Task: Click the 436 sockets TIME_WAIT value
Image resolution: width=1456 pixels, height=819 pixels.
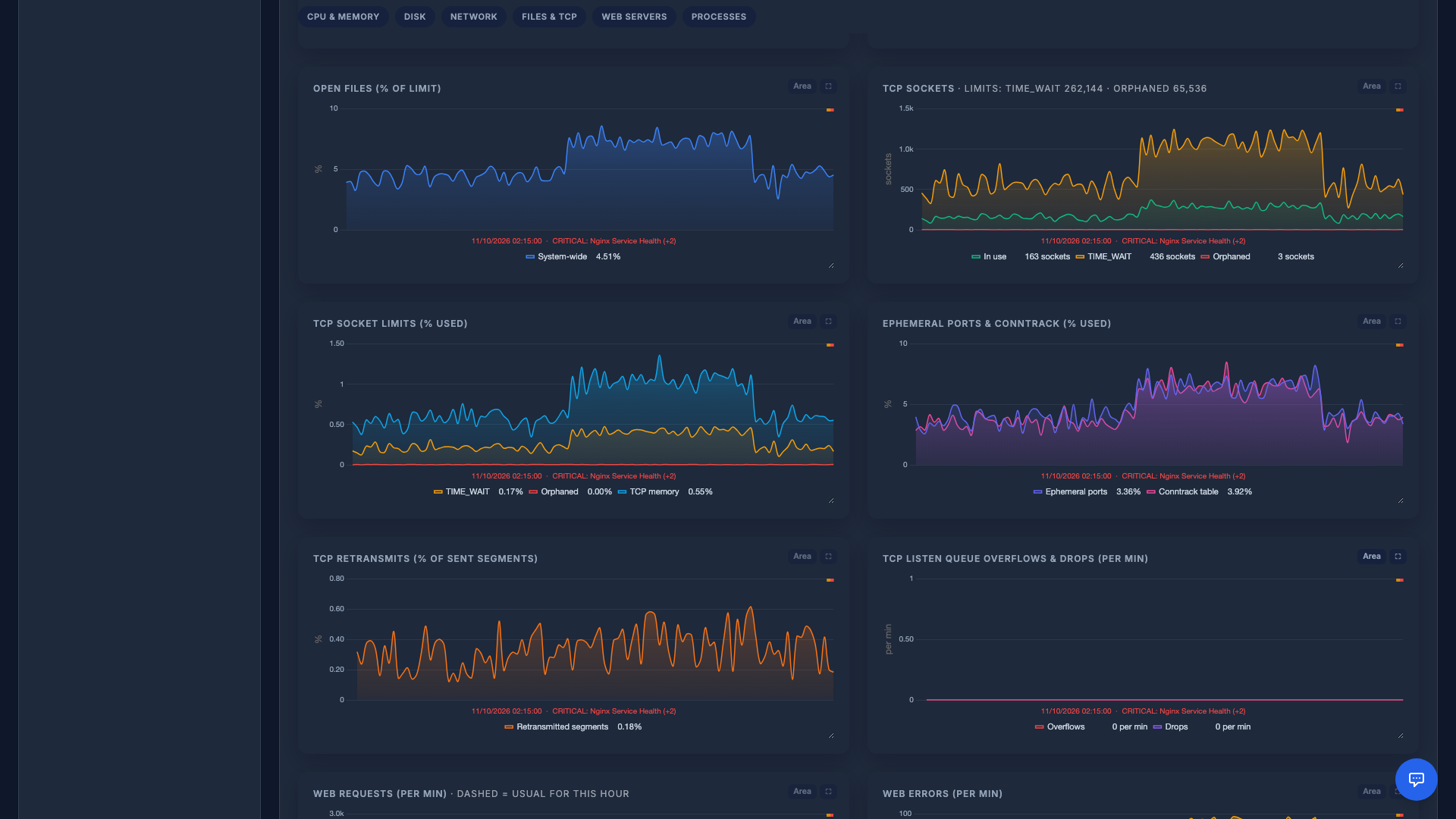Action: pos(1172,257)
